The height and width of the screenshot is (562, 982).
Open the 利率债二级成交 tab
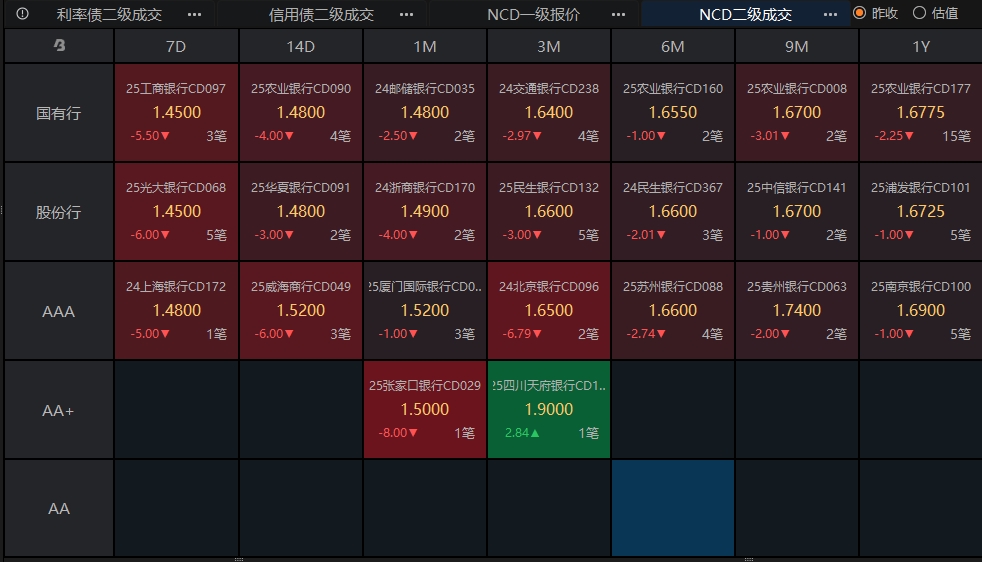[x=109, y=14]
